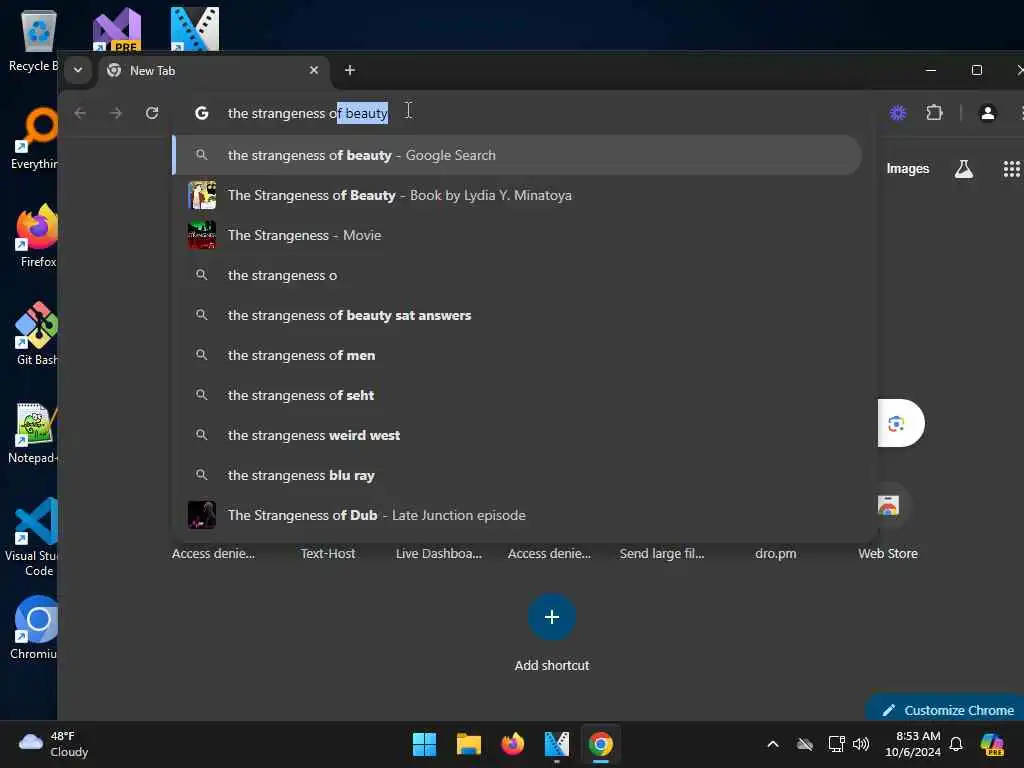
Task: Open the Extensions puzzle piece menu
Action: tap(935, 113)
